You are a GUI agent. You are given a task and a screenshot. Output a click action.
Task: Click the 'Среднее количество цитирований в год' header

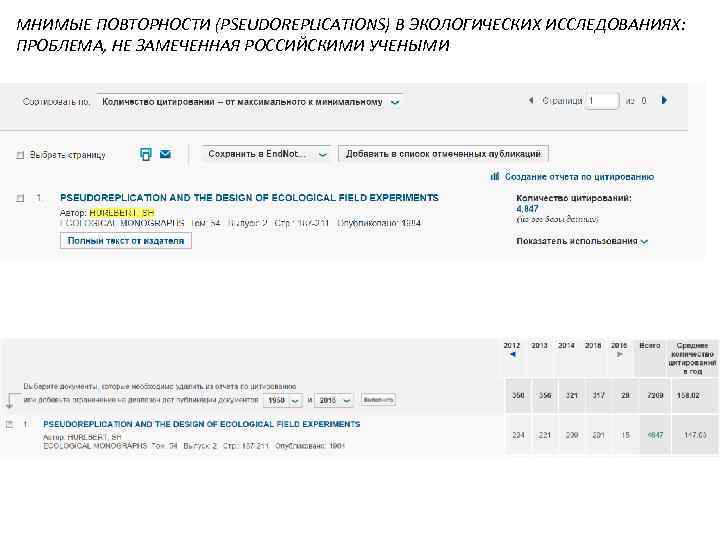point(692,359)
